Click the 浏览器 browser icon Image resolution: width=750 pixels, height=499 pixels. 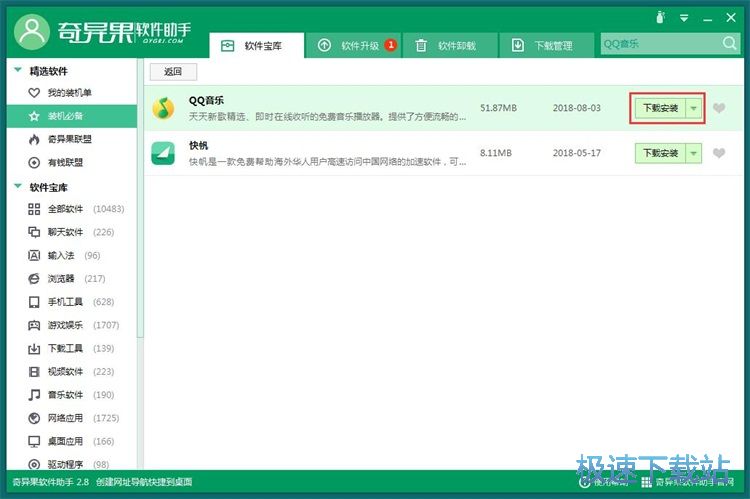[34, 278]
